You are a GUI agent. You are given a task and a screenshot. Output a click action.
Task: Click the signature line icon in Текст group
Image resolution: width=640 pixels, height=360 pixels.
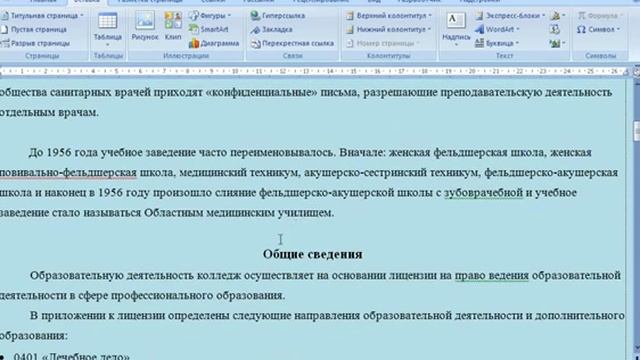tap(557, 16)
